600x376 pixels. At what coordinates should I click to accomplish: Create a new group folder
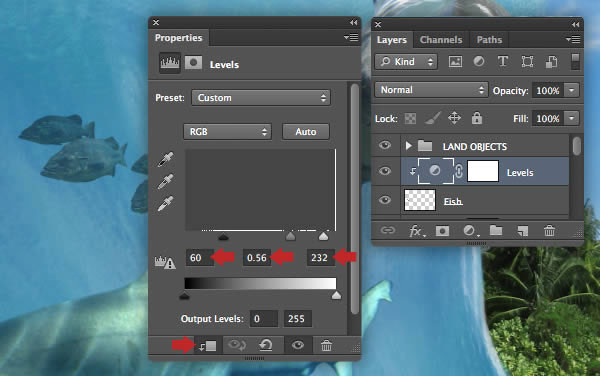(x=496, y=230)
